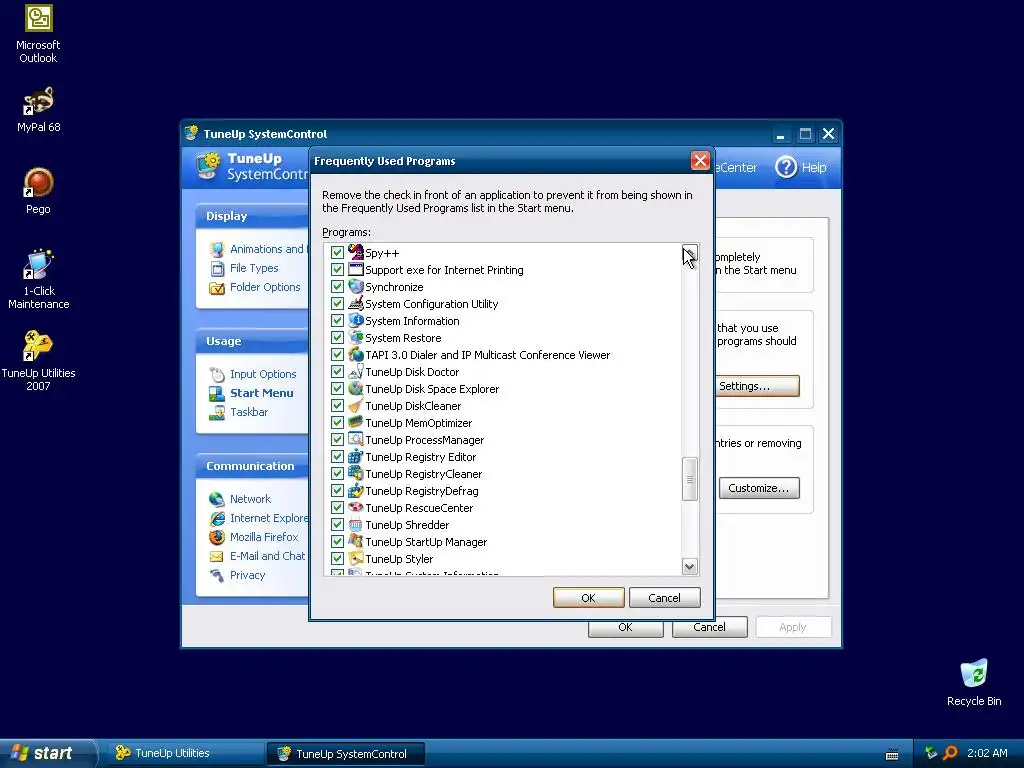The image size is (1024, 768).
Task: Switch to TuneUp SystemControl taskbar button
Action: click(345, 754)
